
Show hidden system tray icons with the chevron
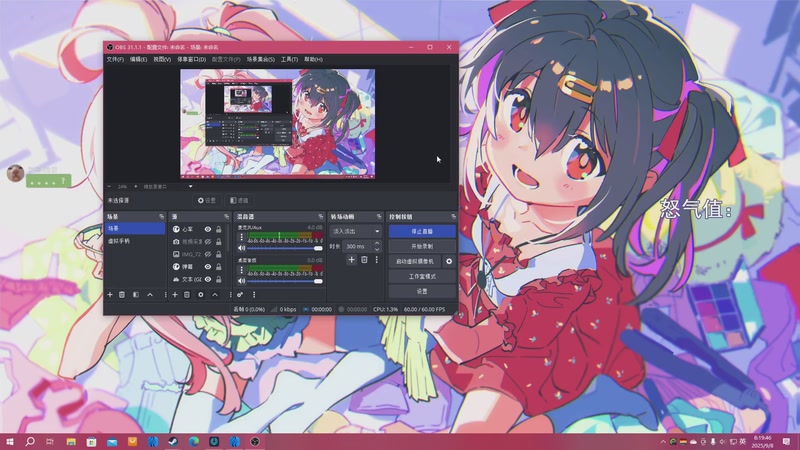point(663,442)
